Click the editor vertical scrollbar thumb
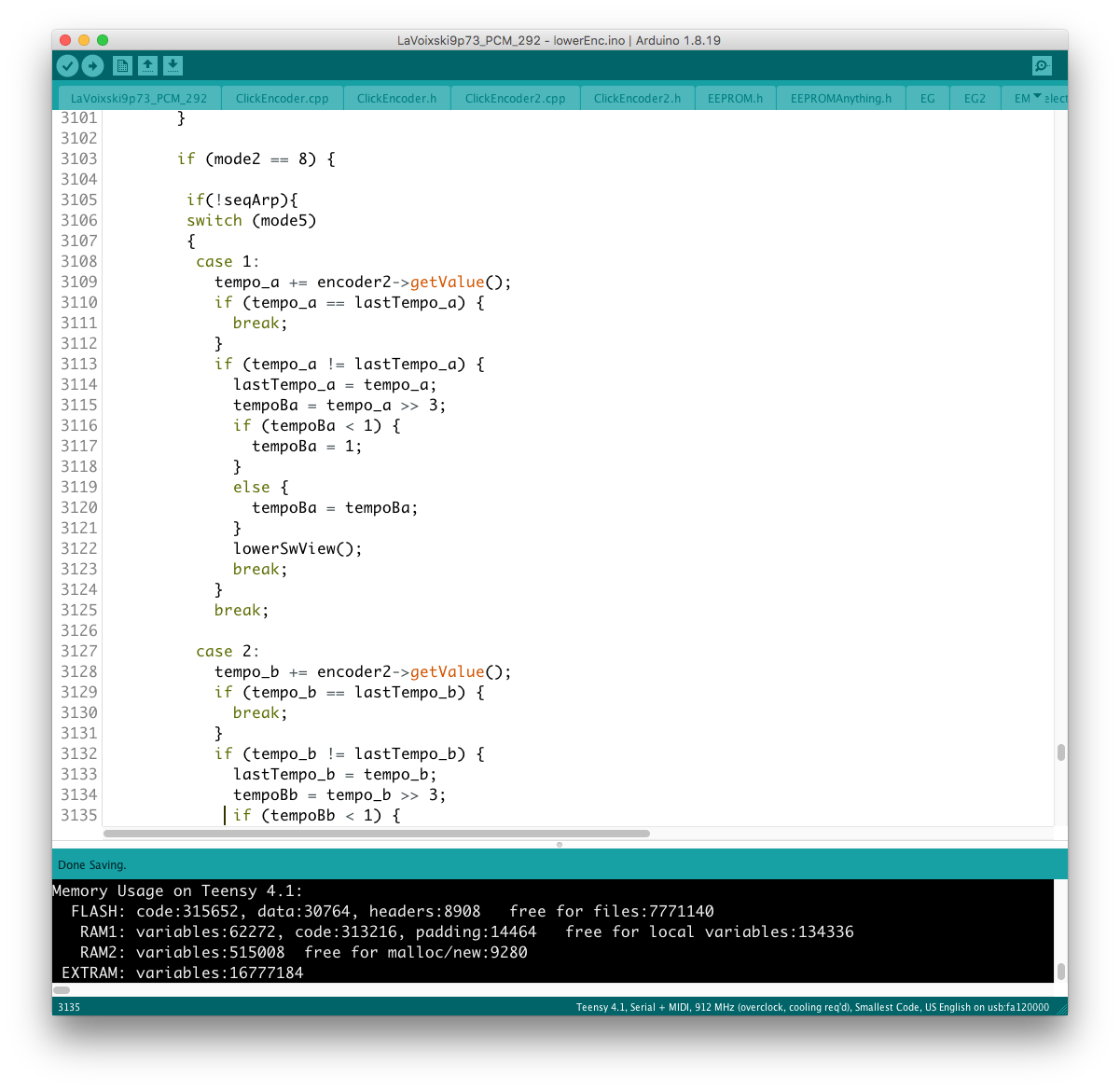Viewport: 1120px width, 1090px height. tap(1060, 752)
